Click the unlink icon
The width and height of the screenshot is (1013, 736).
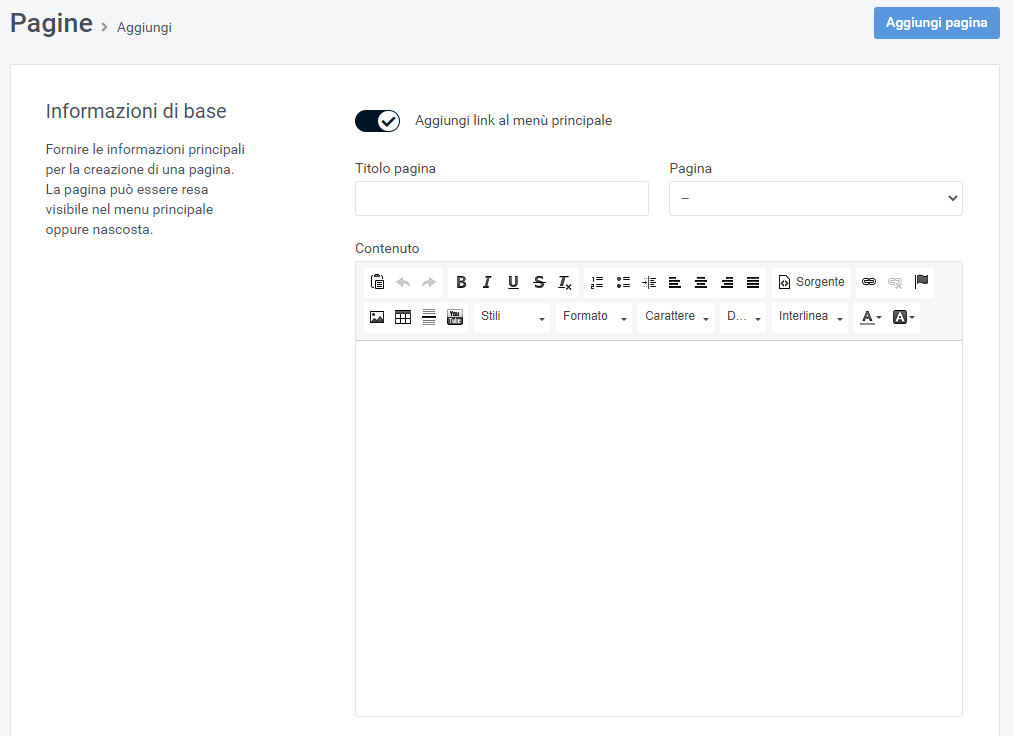(895, 282)
